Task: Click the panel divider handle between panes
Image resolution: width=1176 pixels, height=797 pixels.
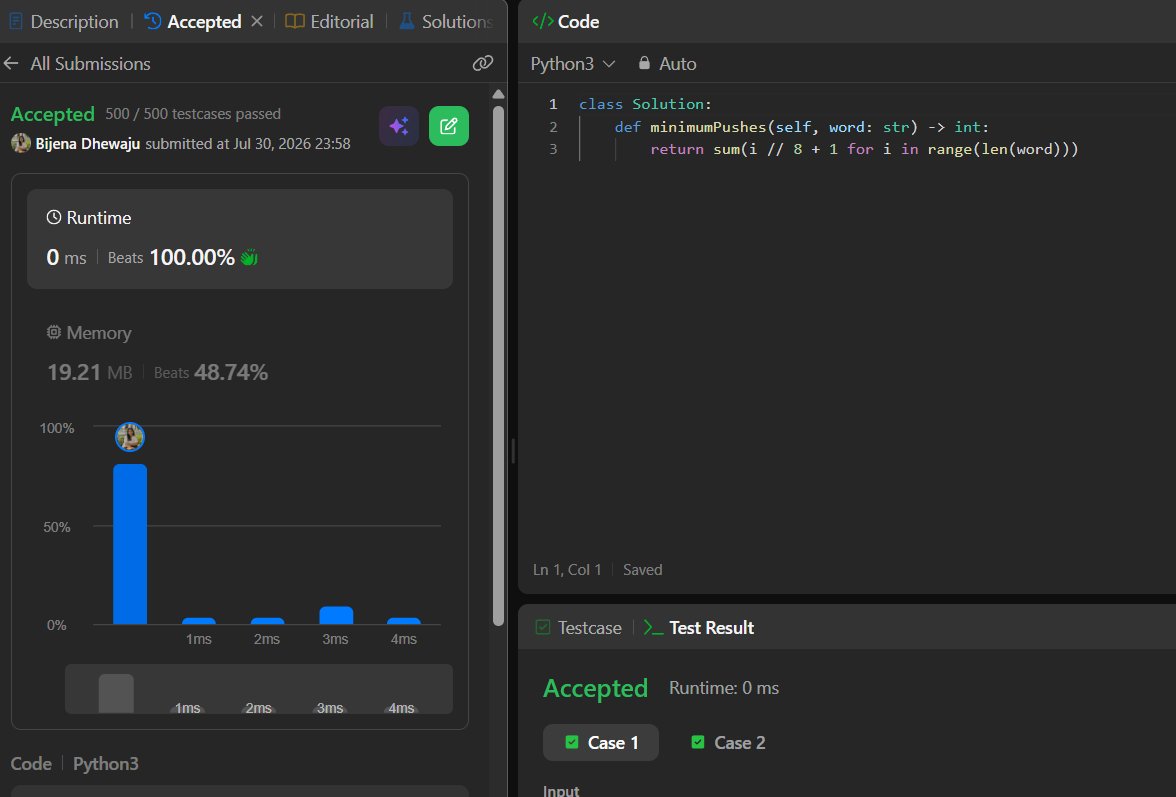Action: pyautogui.click(x=513, y=451)
